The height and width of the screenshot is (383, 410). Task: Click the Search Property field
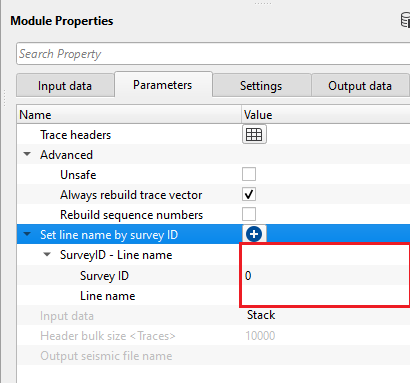pos(213,54)
